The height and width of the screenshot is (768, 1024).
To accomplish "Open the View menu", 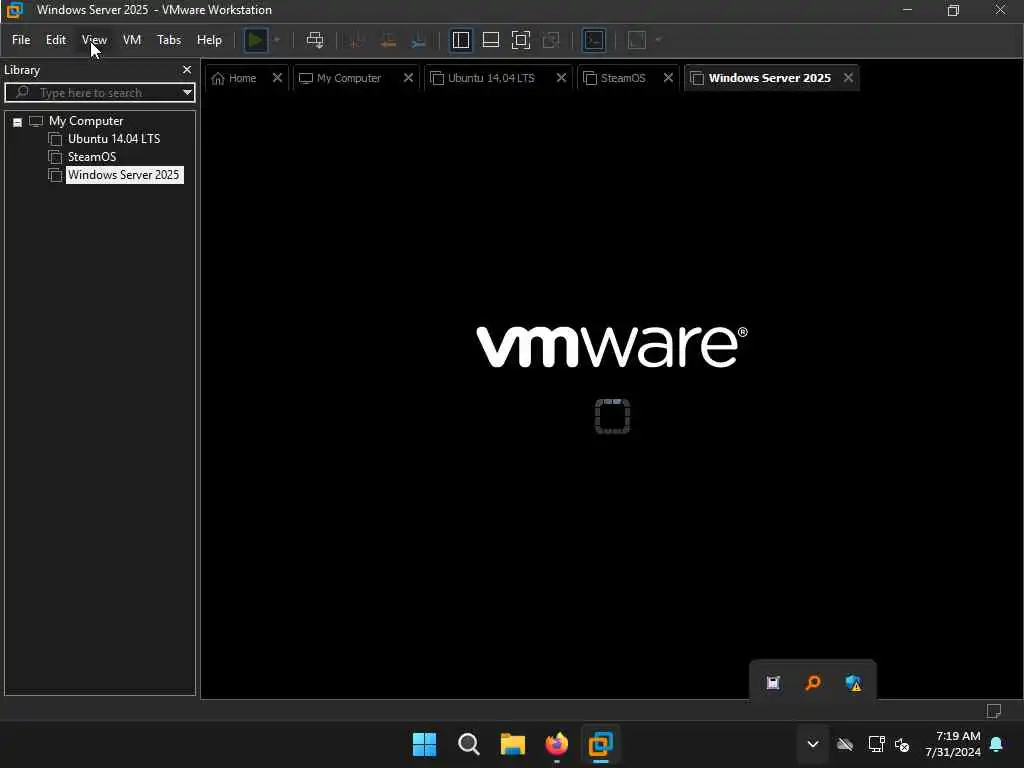I will 94,40.
